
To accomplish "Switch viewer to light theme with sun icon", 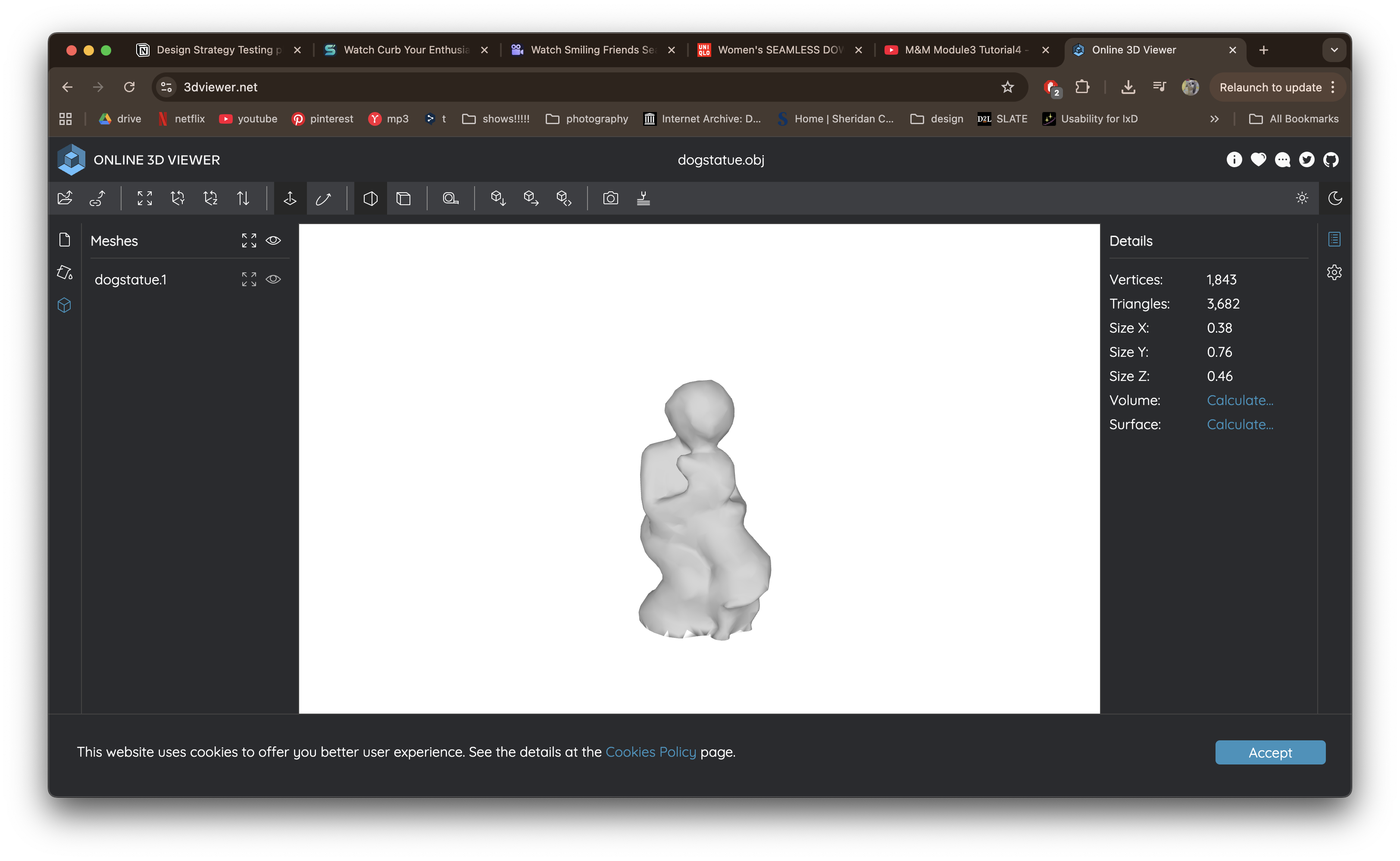I will [1302, 198].
